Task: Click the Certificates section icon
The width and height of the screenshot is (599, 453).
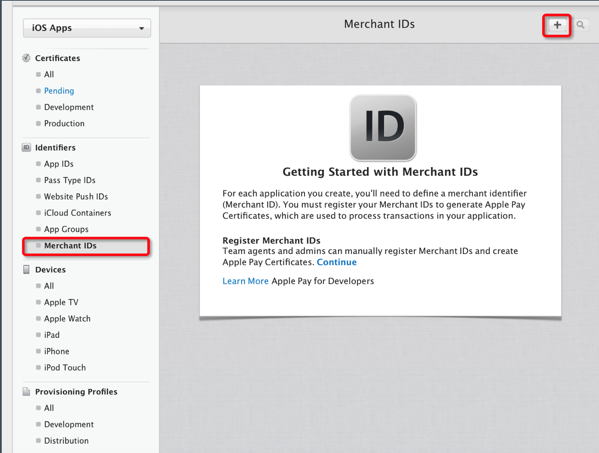Action: 26,58
